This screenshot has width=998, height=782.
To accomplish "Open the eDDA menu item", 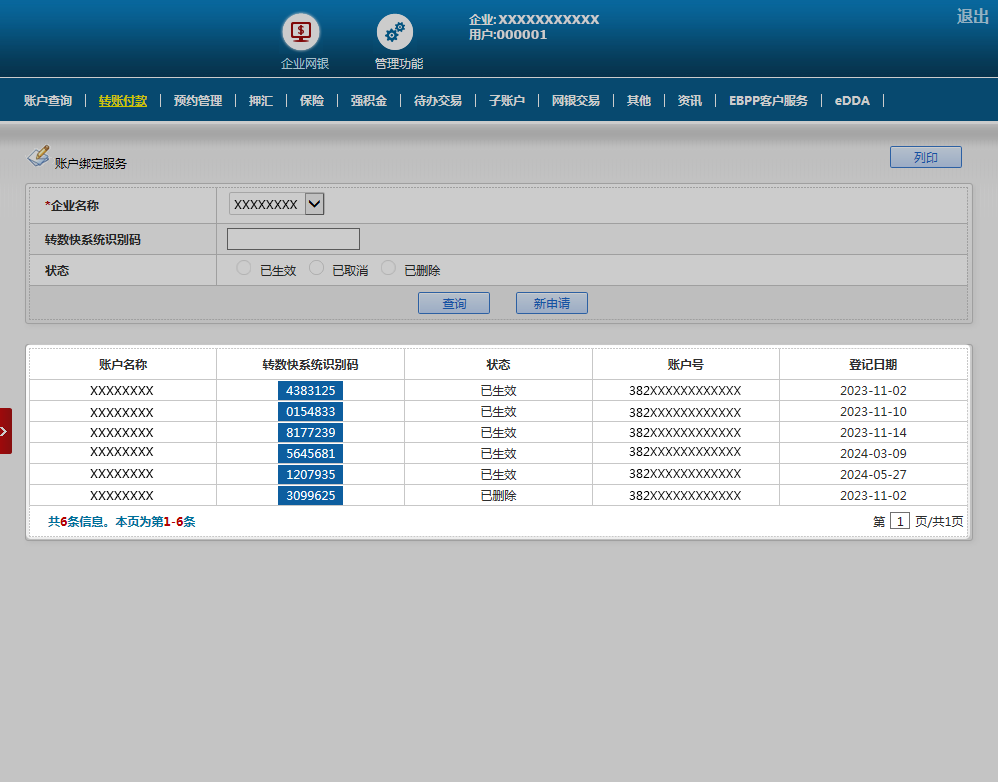I will click(852, 100).
